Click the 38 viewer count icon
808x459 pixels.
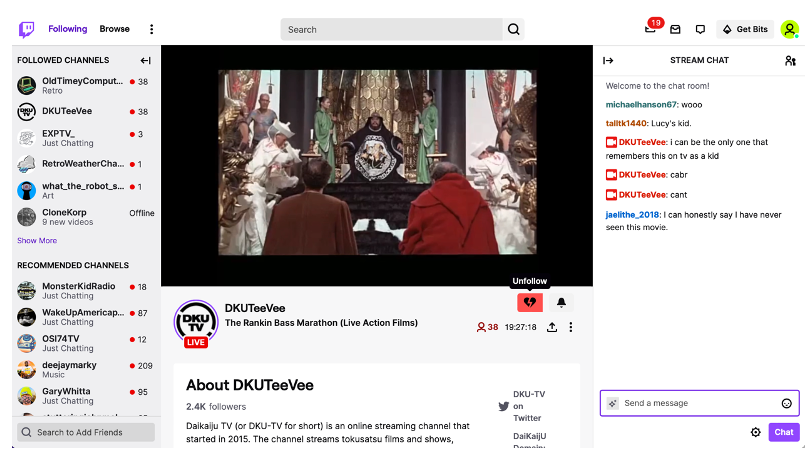pyautogui.click(x=487, y=327)
